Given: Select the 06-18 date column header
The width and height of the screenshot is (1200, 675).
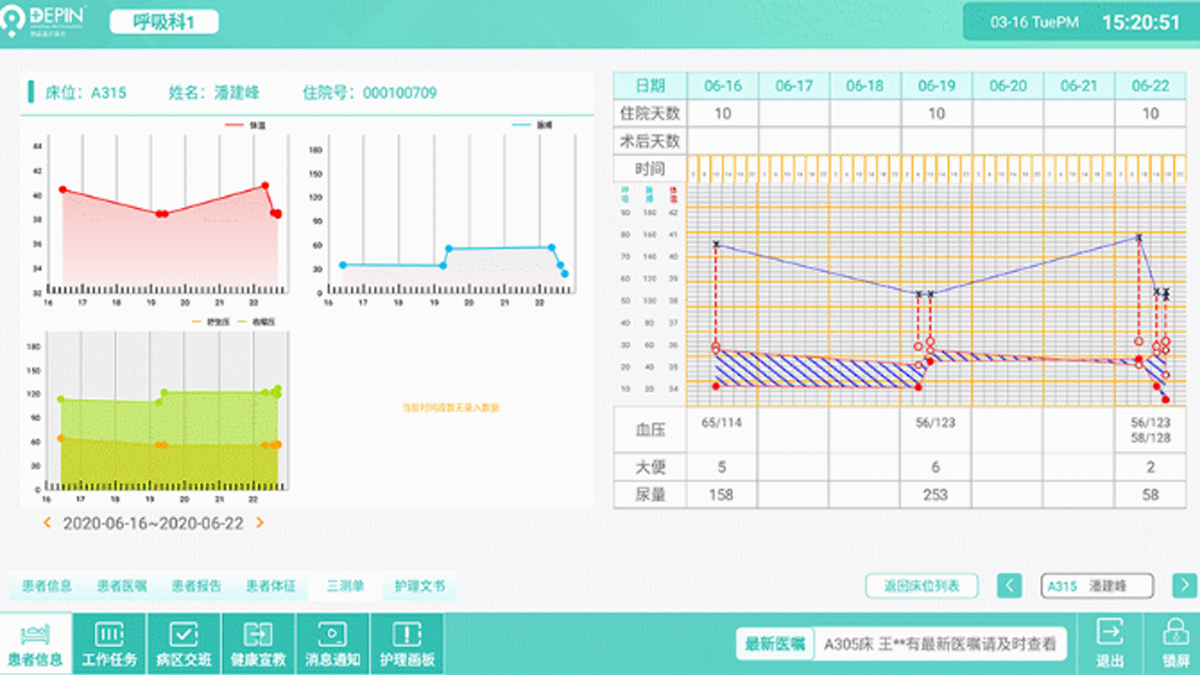Looking at the screenshot, I should tap(865, 86).
